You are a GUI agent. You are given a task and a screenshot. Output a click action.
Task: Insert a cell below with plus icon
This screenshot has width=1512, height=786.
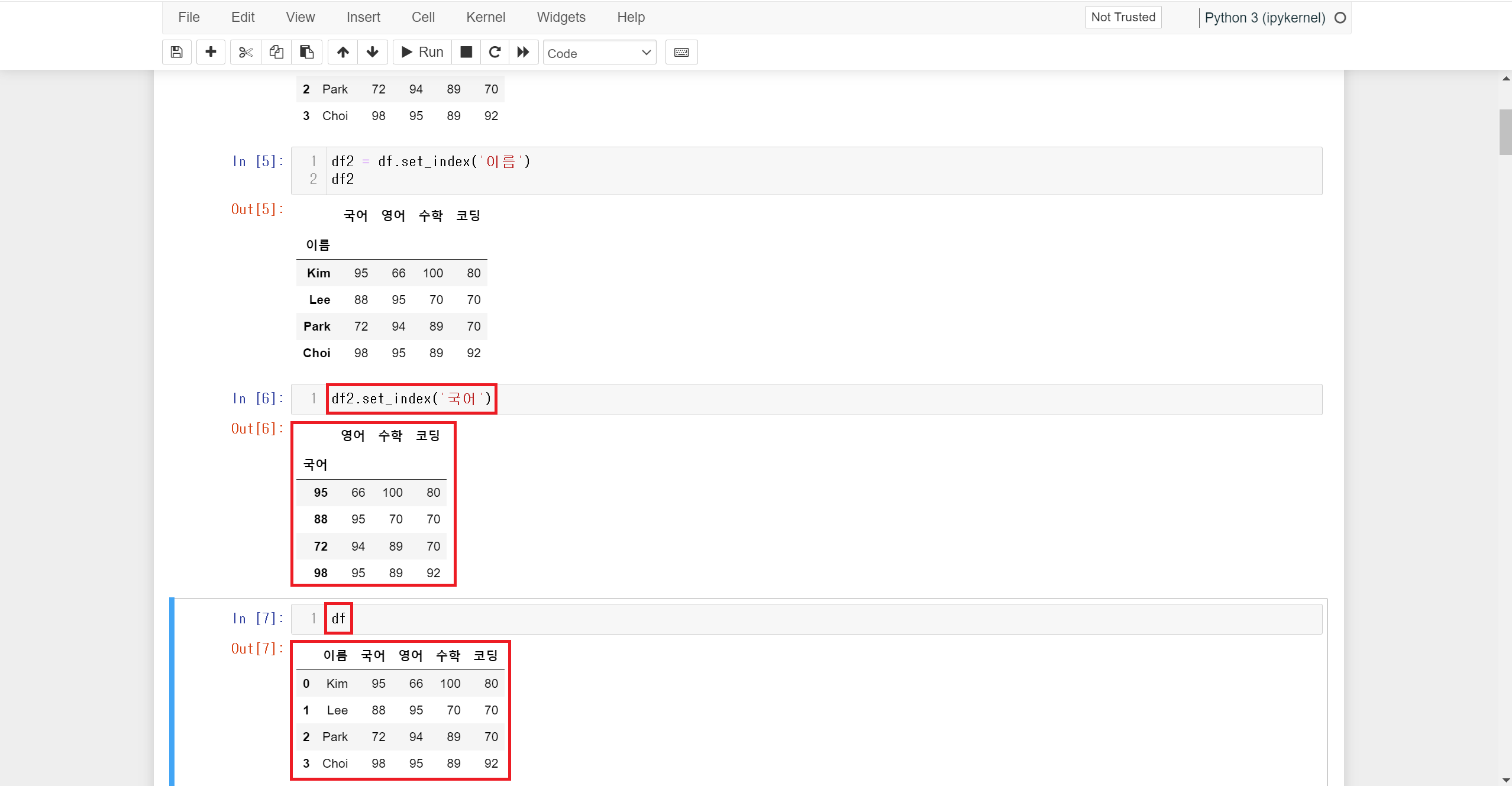[211, 52]
